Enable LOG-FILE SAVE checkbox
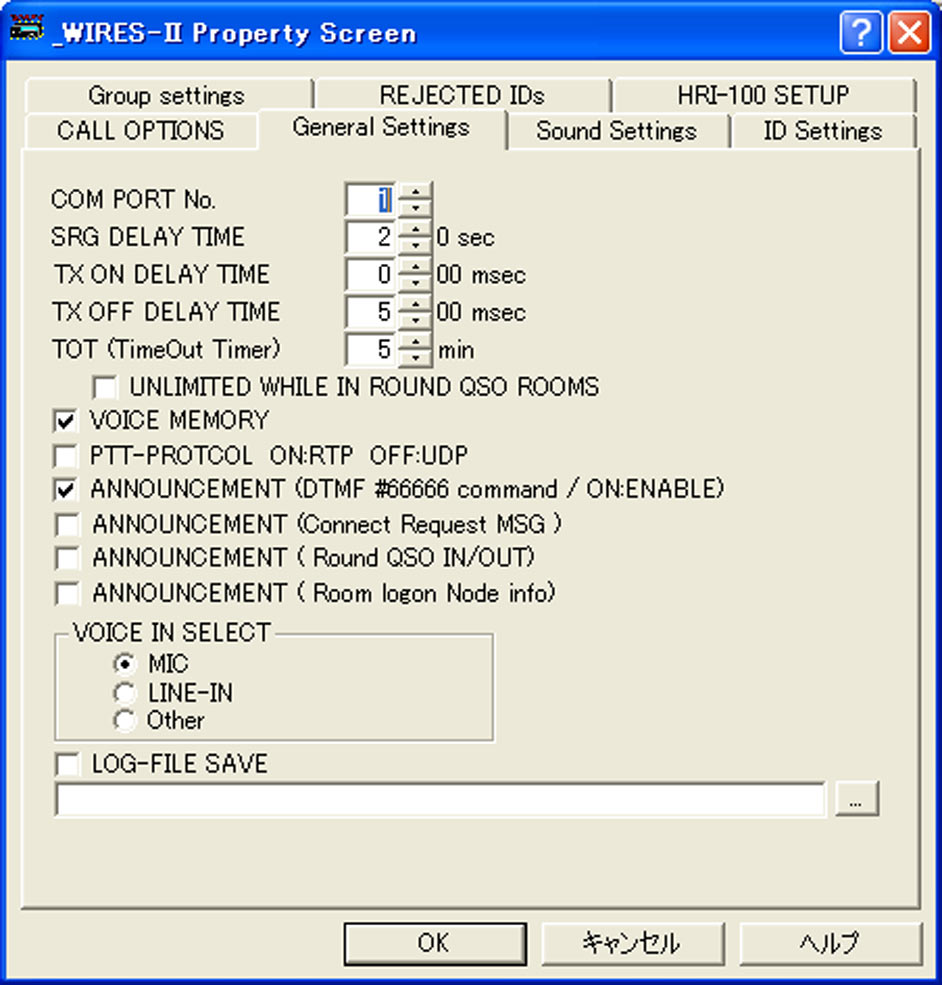Viewport: 942px width, 985px height. [67, 765]
